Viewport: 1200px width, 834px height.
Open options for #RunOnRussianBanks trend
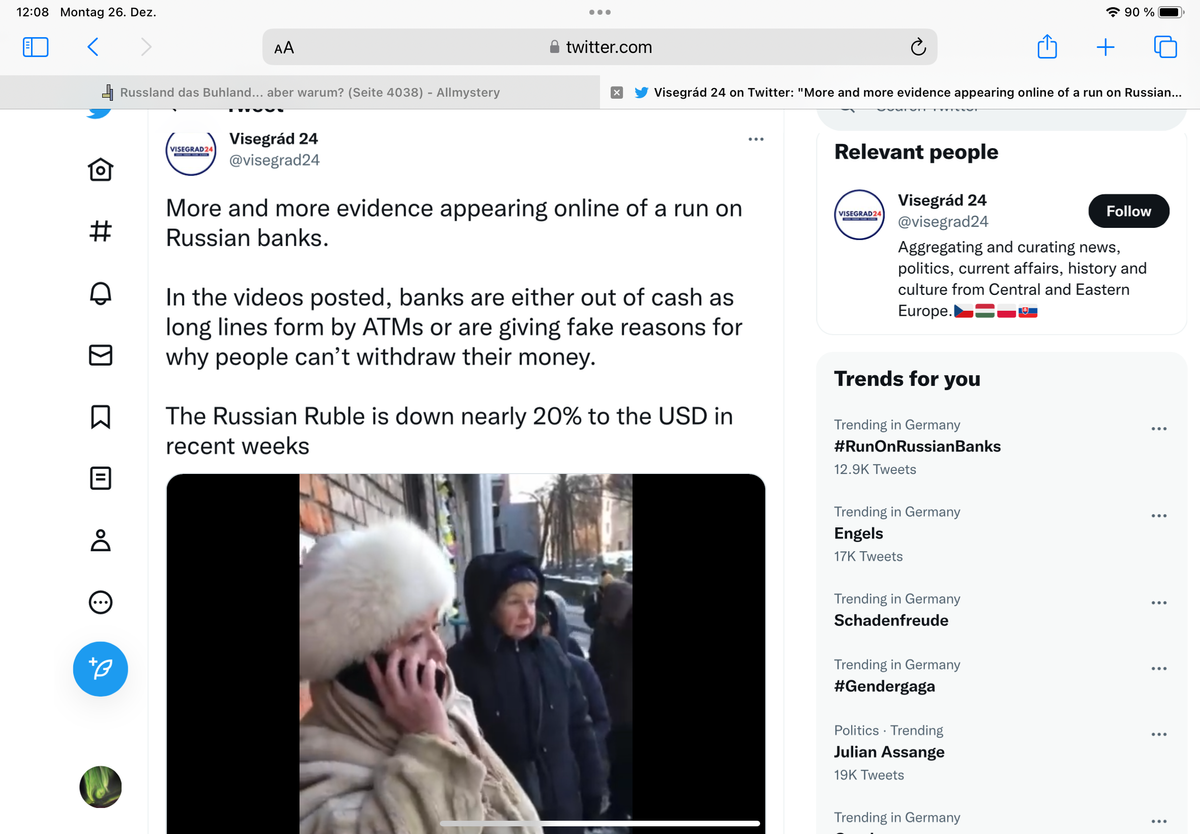click(1159, 428)
